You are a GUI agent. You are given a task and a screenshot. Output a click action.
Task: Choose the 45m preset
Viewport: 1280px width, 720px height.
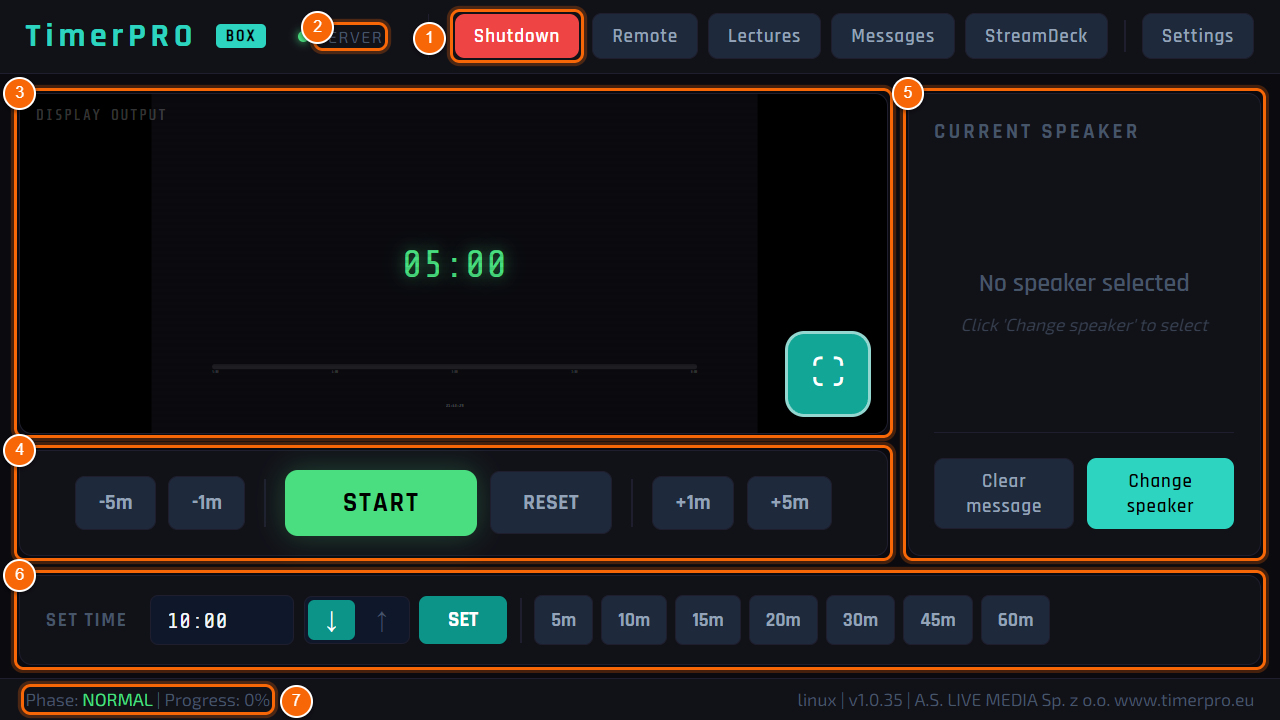938,620
